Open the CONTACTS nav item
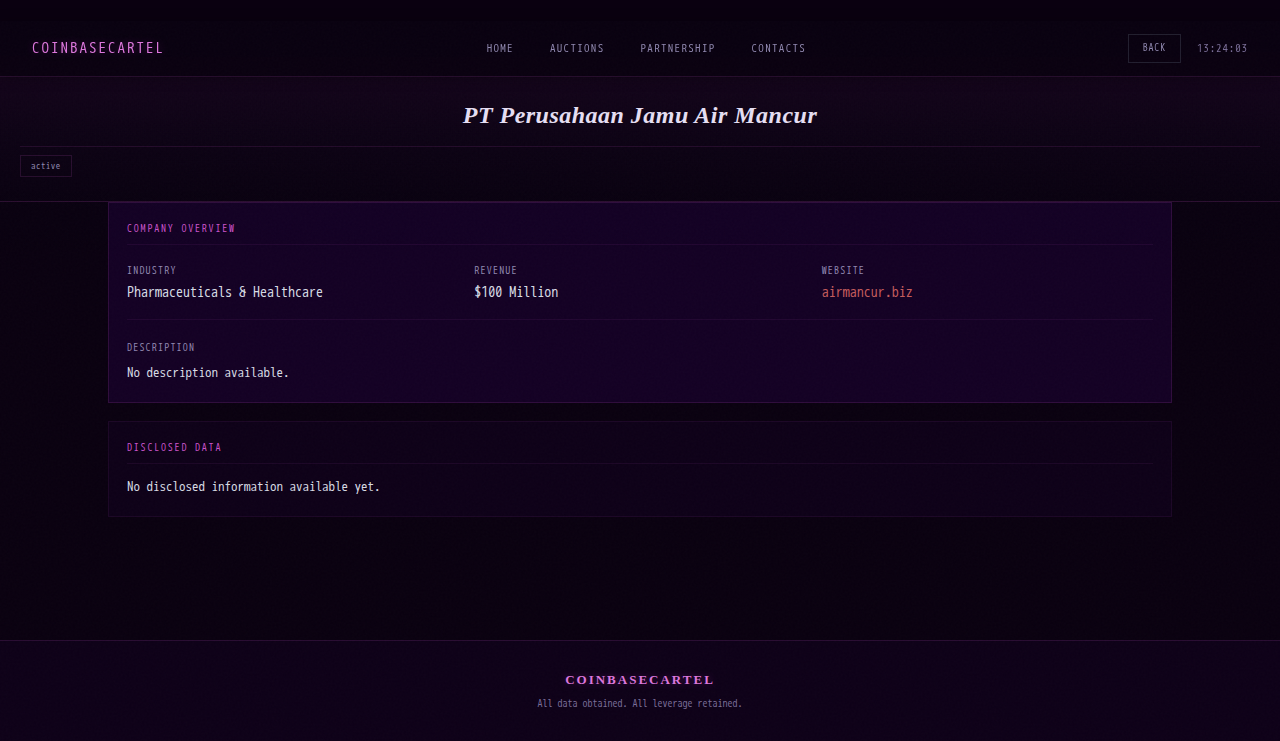1280x741 pixels. (x=778, y=48)
